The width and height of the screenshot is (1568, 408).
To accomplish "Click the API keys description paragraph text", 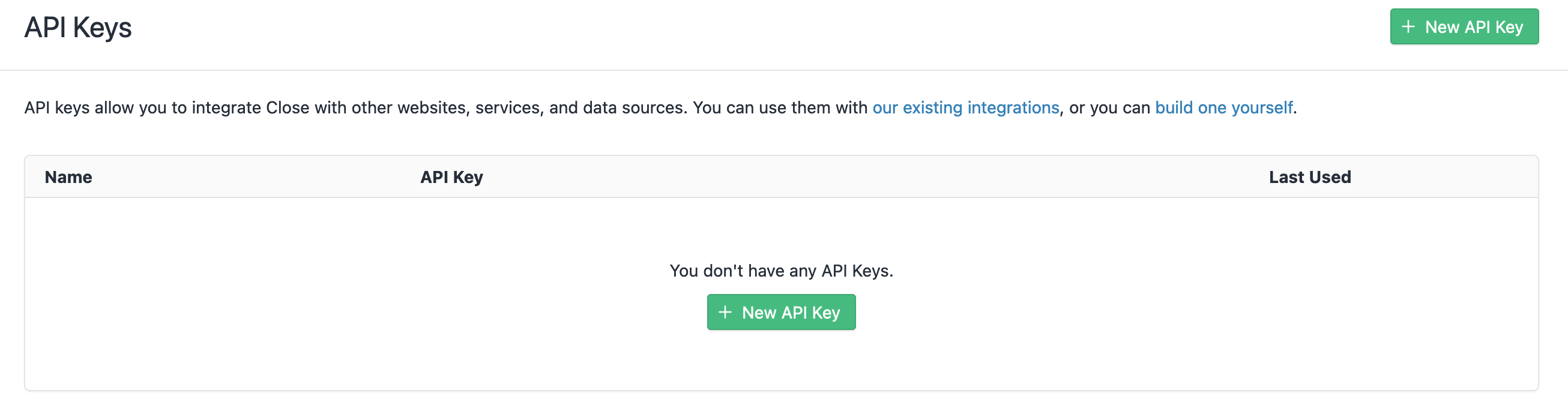I will [660, 107].
